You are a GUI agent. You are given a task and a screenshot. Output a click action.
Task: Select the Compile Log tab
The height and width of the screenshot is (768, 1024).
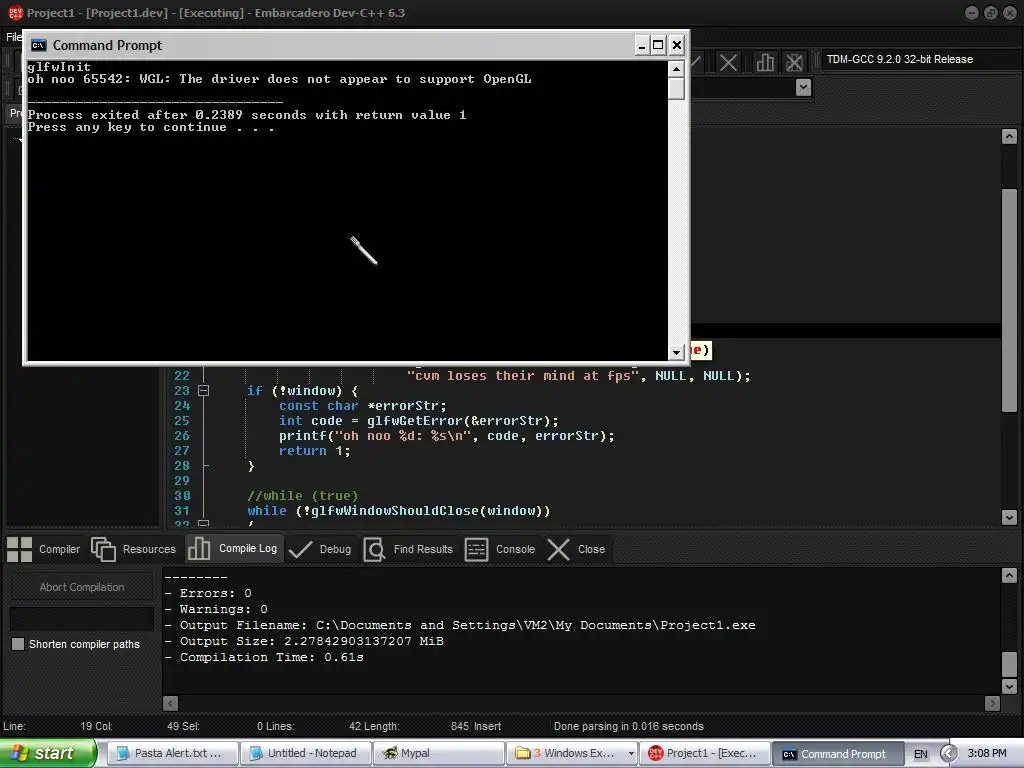233,549
